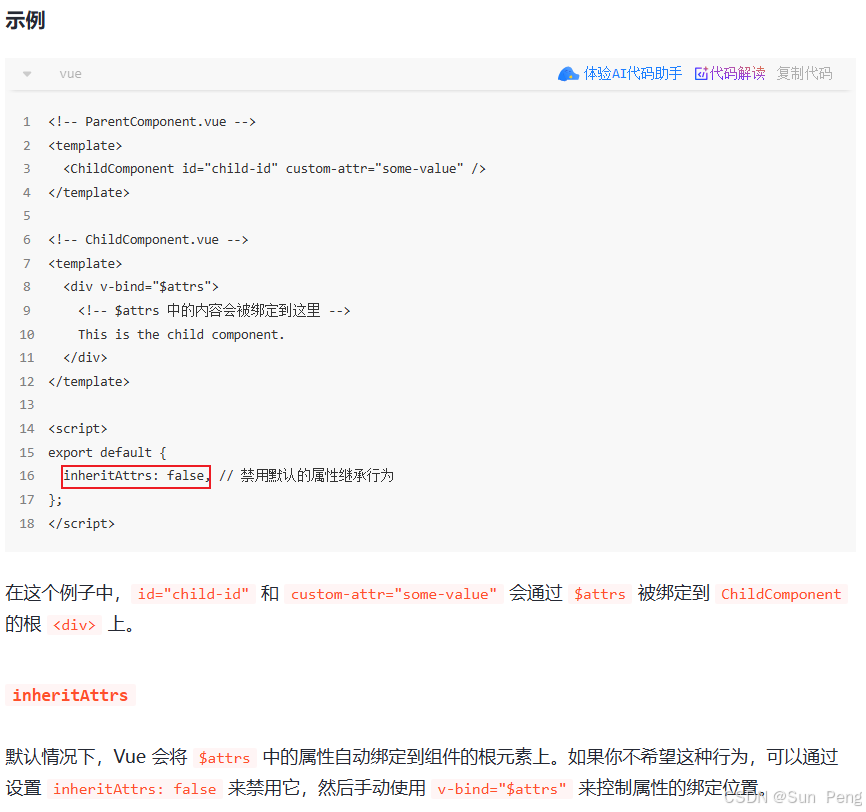Viewport: 866px width, 812px height.
Task: Click line number 1 in the gutter
Action: pos(26,121)
